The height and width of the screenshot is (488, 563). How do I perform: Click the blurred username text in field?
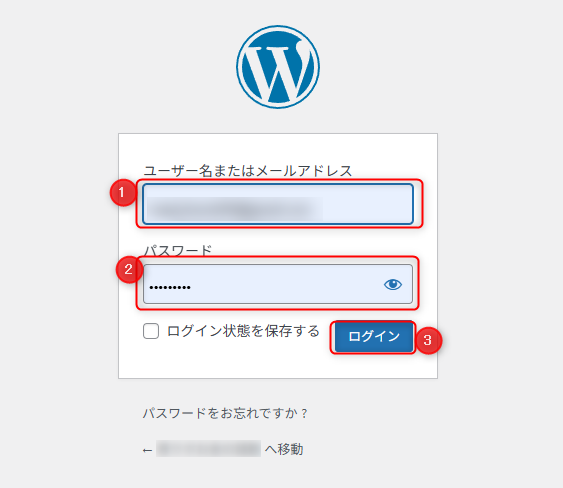pyautogui.click(x=235, y=208)
